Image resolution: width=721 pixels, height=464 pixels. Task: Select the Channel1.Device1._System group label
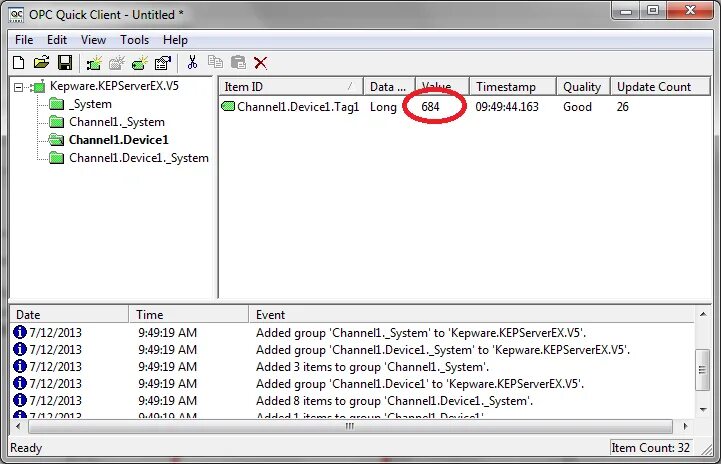[x=139, y=158]
